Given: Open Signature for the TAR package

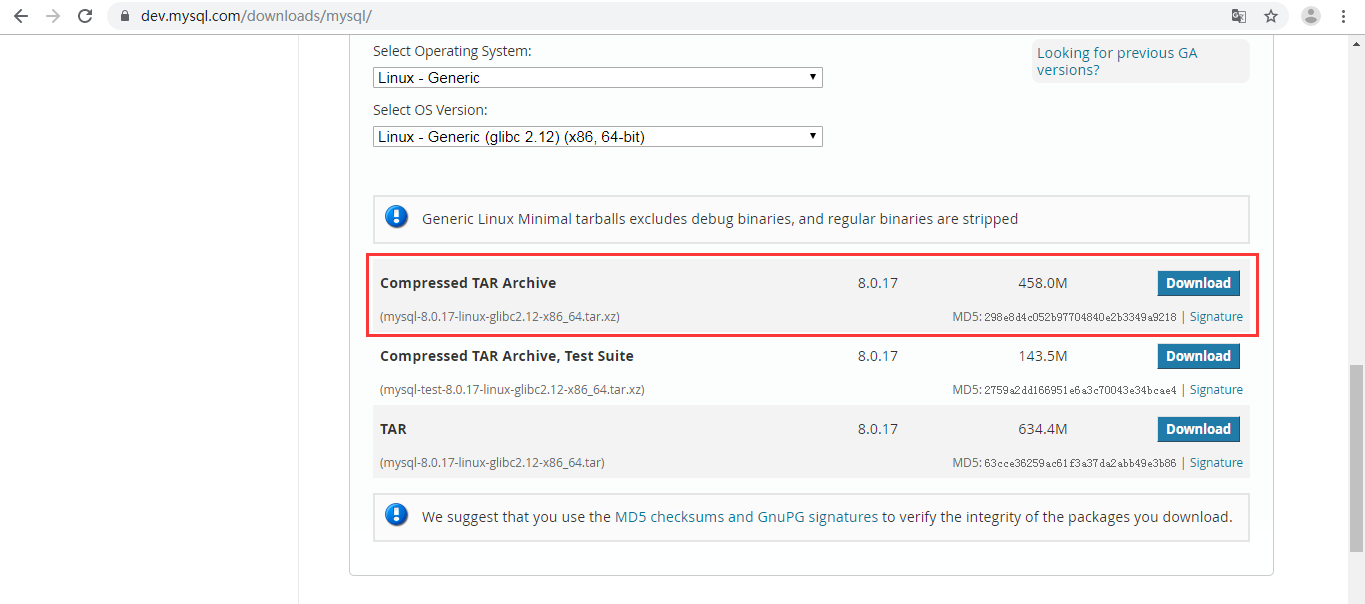Looking at the screenshot, I should coord(1216,463).
